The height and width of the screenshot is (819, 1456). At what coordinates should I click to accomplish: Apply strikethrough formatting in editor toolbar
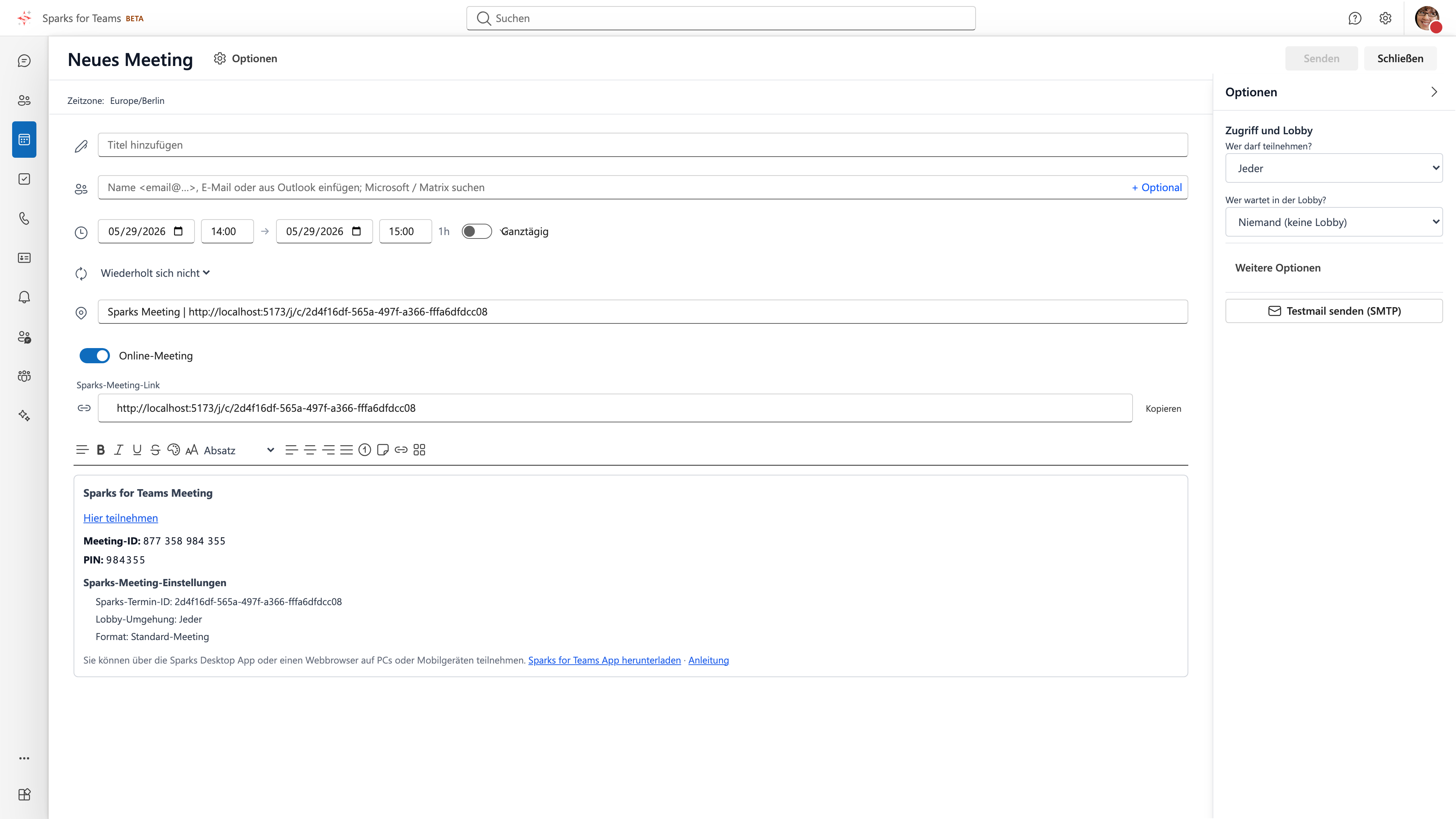tap(155, 450)
